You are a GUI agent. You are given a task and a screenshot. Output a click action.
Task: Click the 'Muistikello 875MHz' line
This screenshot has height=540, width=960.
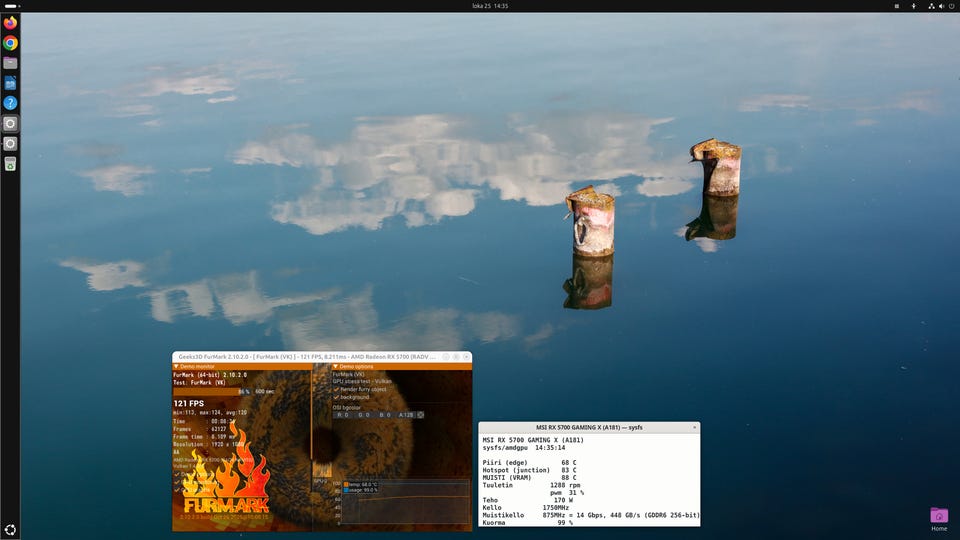click(x=591, y=515)
